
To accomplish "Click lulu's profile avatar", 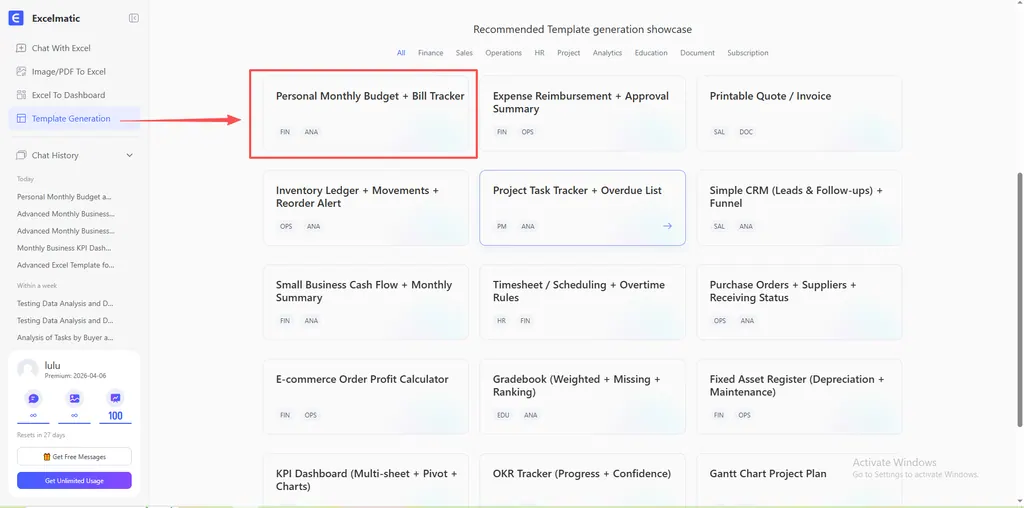I will click(x=28, y=369).
